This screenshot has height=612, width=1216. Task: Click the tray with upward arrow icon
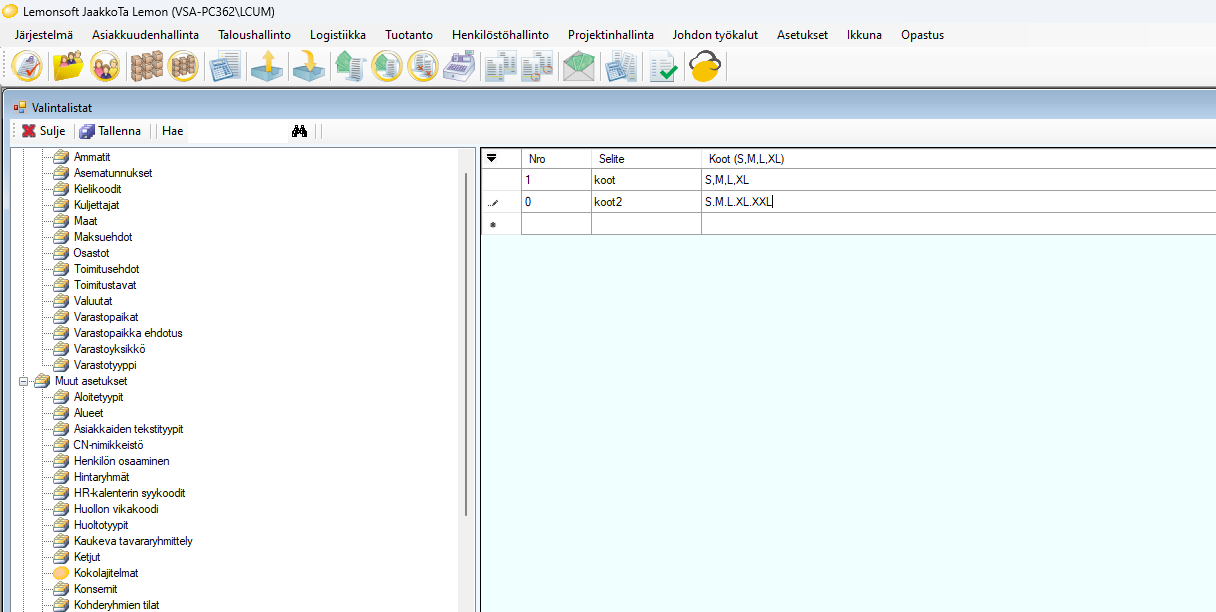coord(266,68)
